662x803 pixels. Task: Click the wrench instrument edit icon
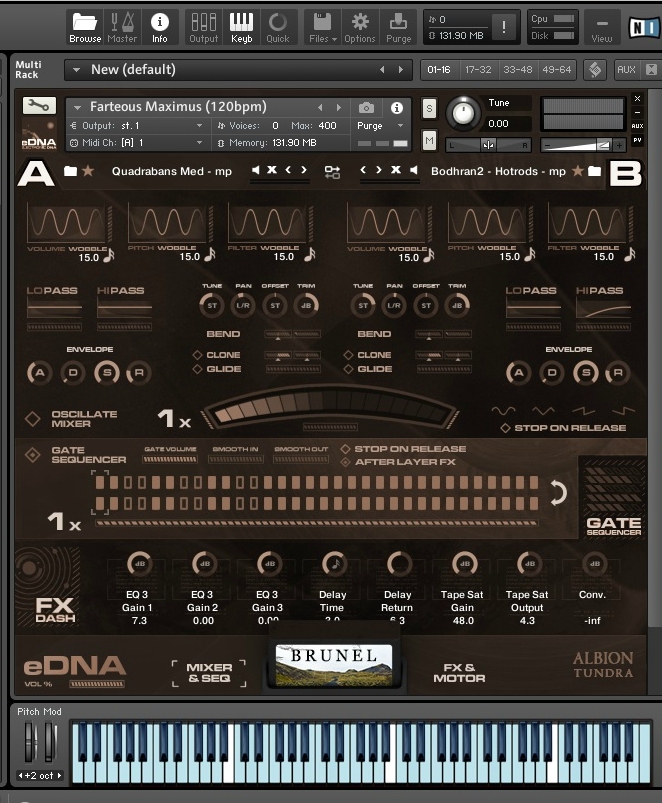click(39, 106)
